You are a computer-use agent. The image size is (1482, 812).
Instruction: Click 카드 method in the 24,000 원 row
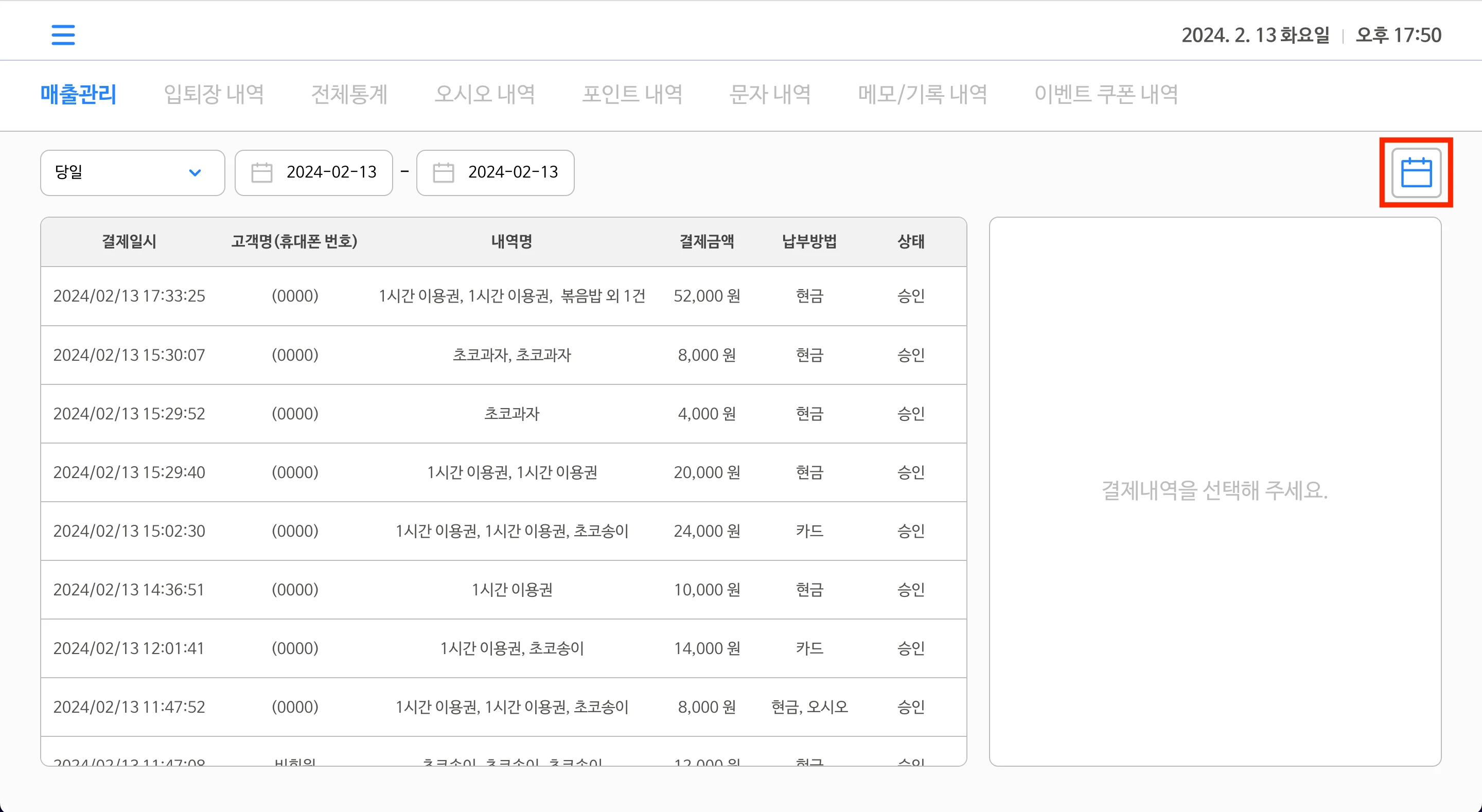pos(809,531)
